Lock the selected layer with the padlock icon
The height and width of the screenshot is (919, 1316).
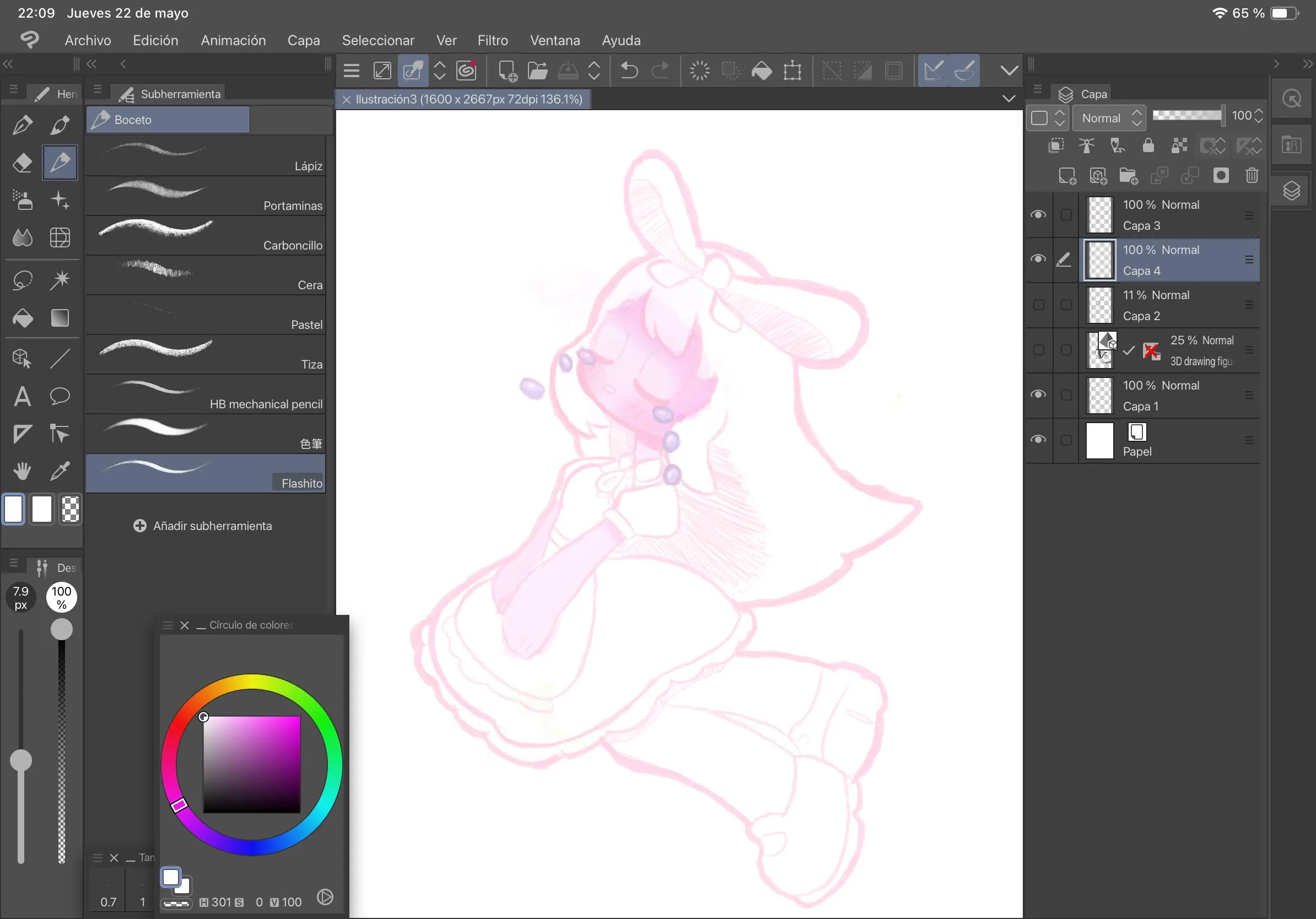[1148, 145]
